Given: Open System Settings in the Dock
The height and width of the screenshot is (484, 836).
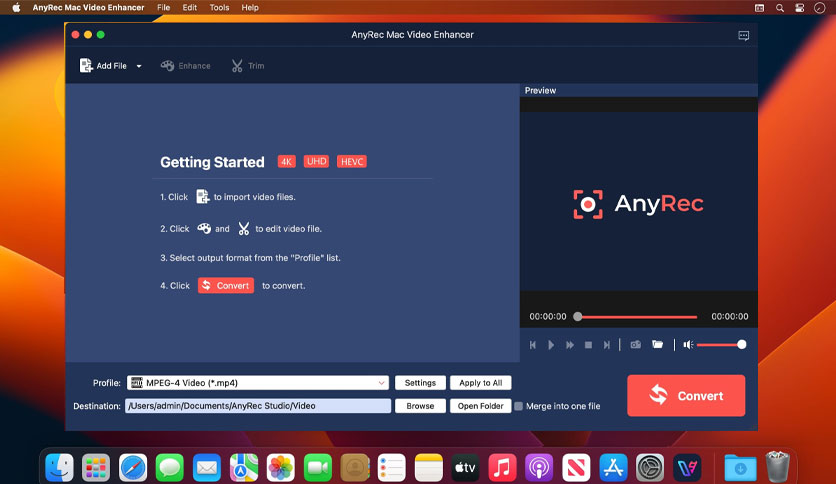Looking at the screenshot, I should point(650,468).
